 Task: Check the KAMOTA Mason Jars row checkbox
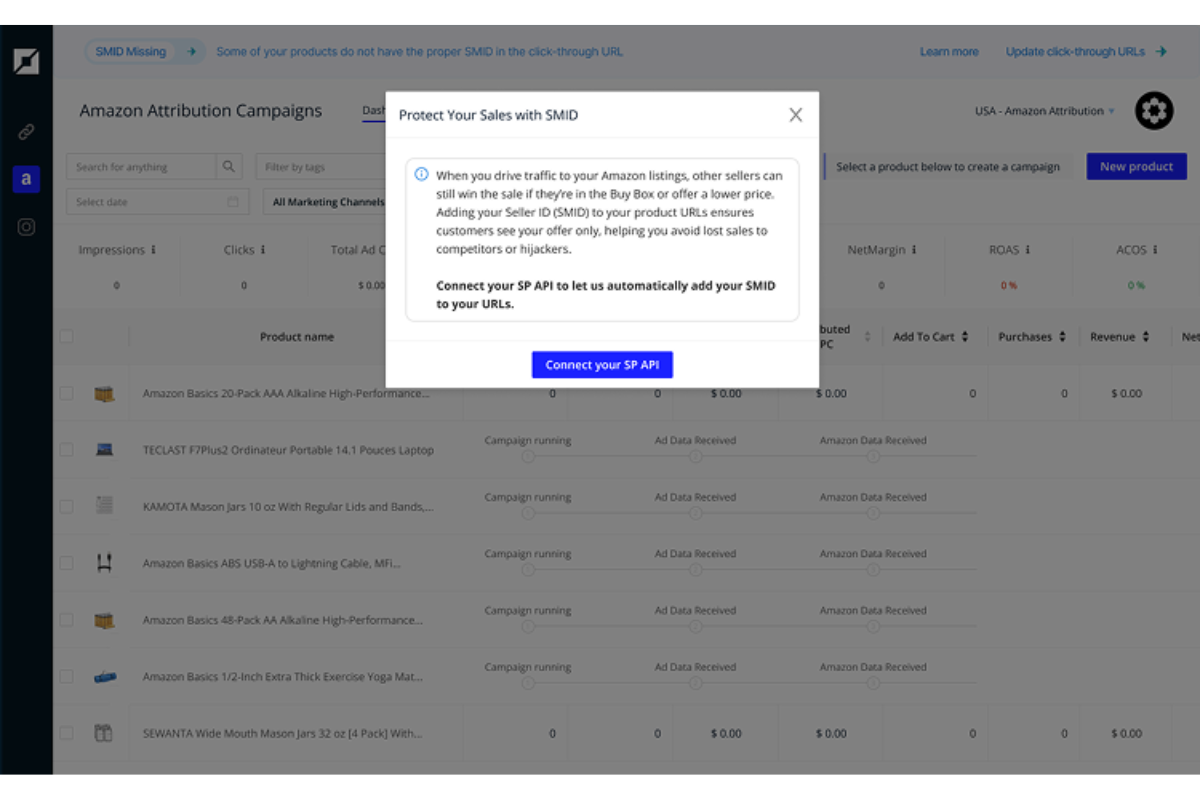tap(66, 507)
